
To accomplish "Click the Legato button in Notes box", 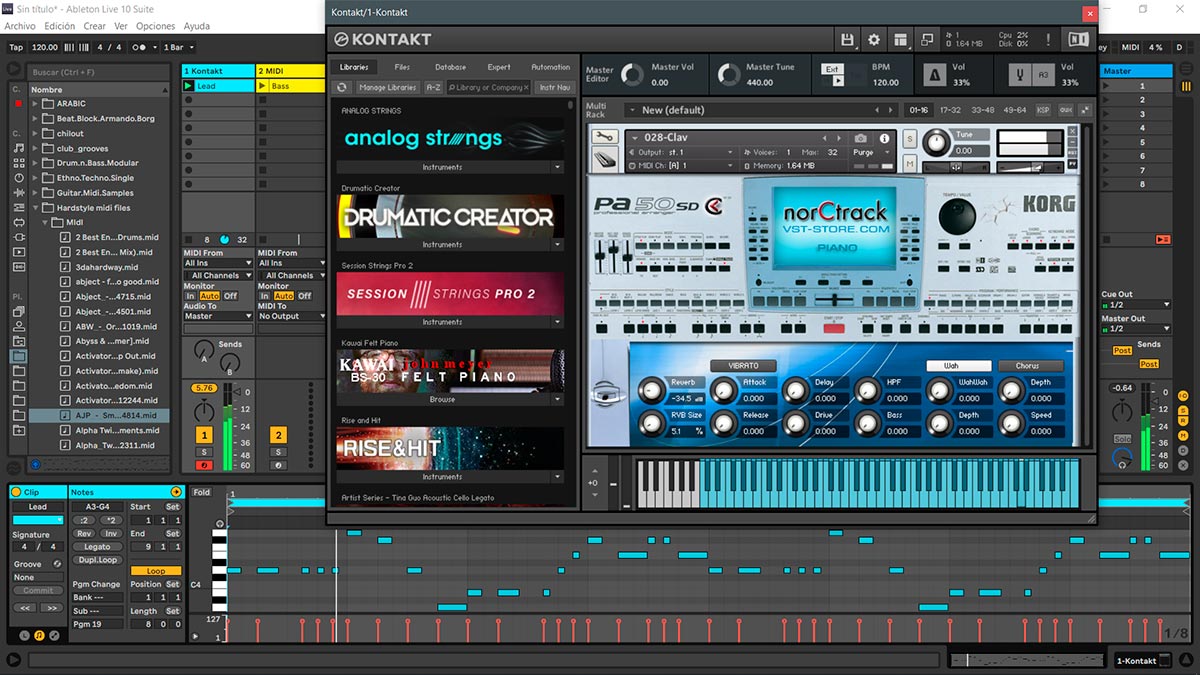I will [97, 547].
